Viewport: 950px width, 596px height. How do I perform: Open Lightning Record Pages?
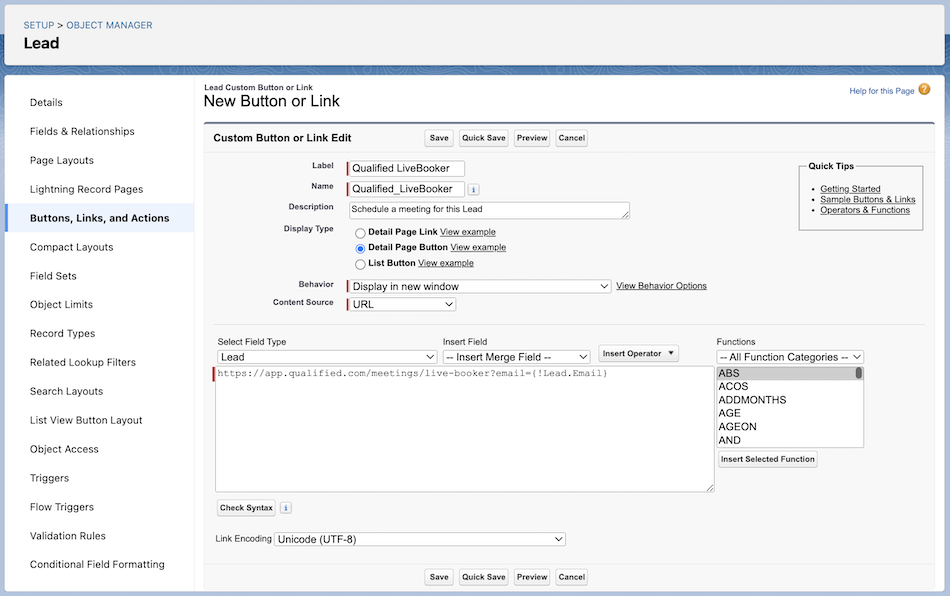click(87, 190)
